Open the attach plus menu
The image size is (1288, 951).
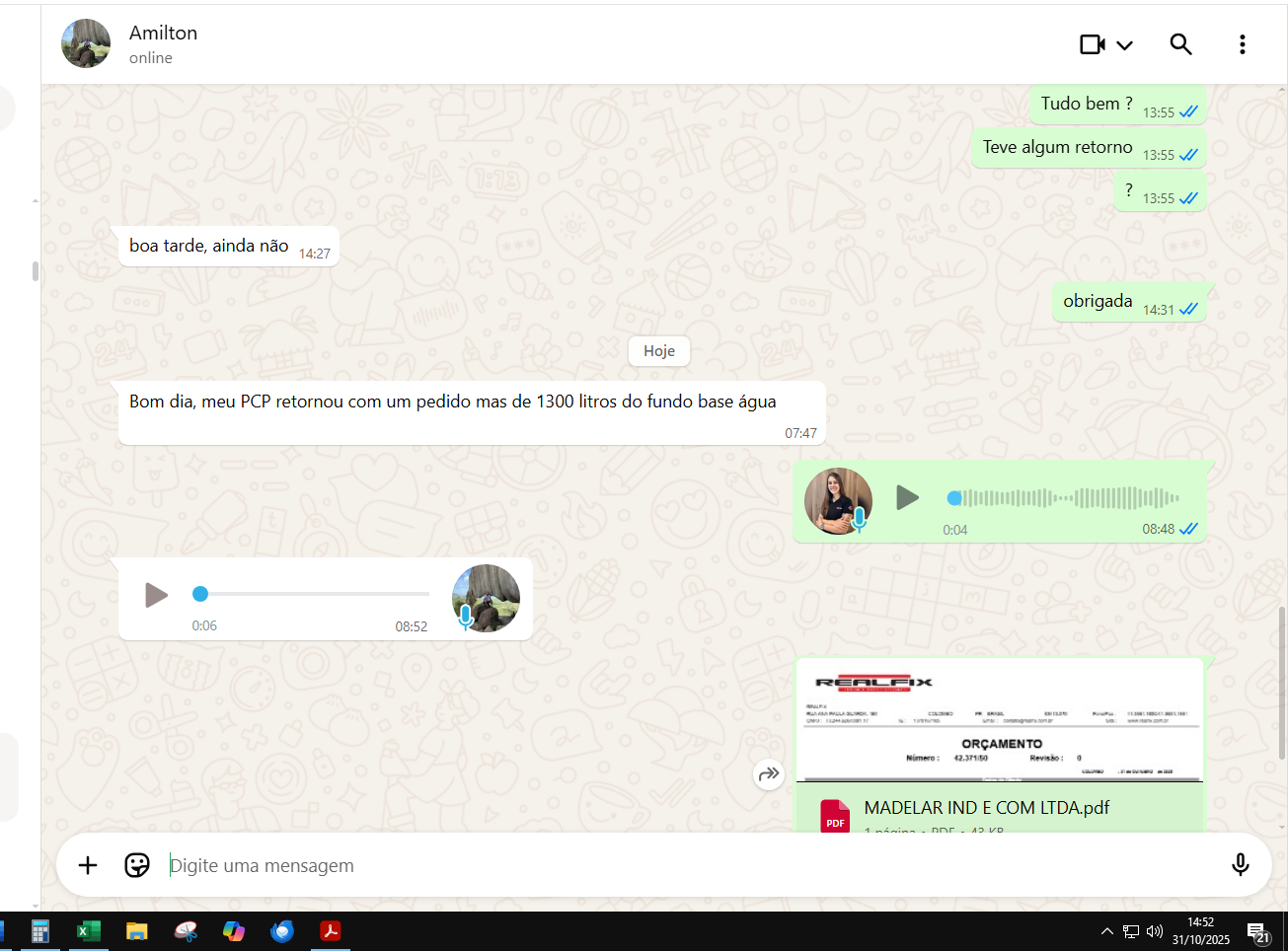[x=88, y=865]
